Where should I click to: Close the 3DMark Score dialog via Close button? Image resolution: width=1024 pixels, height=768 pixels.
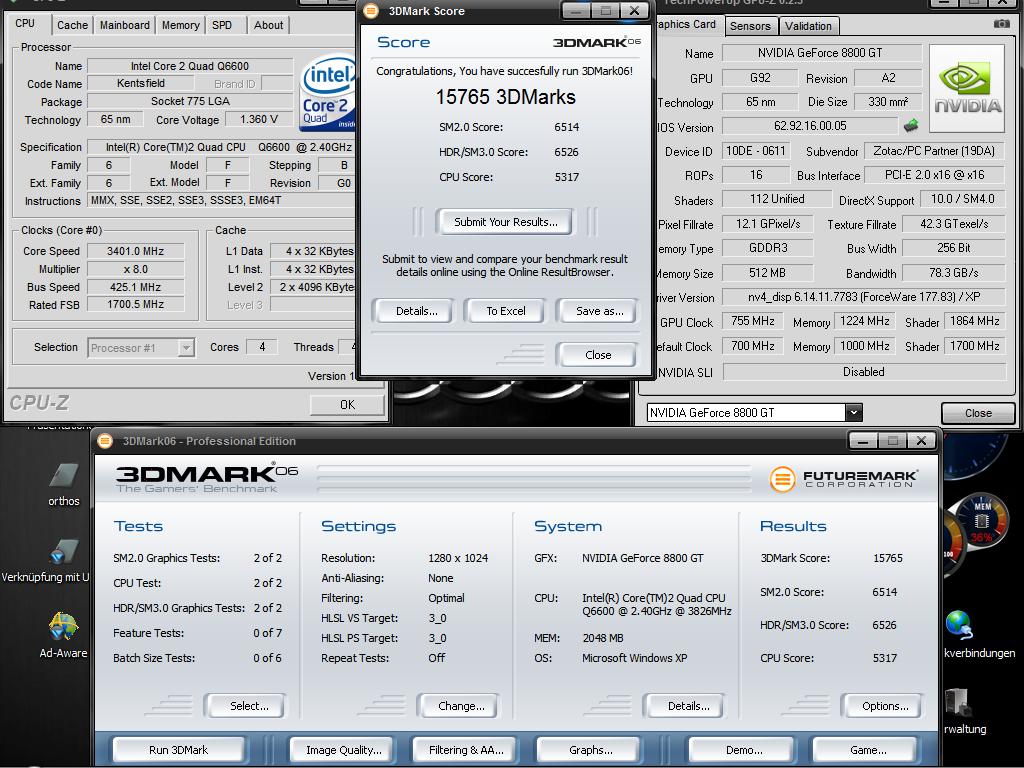(598, 355)
